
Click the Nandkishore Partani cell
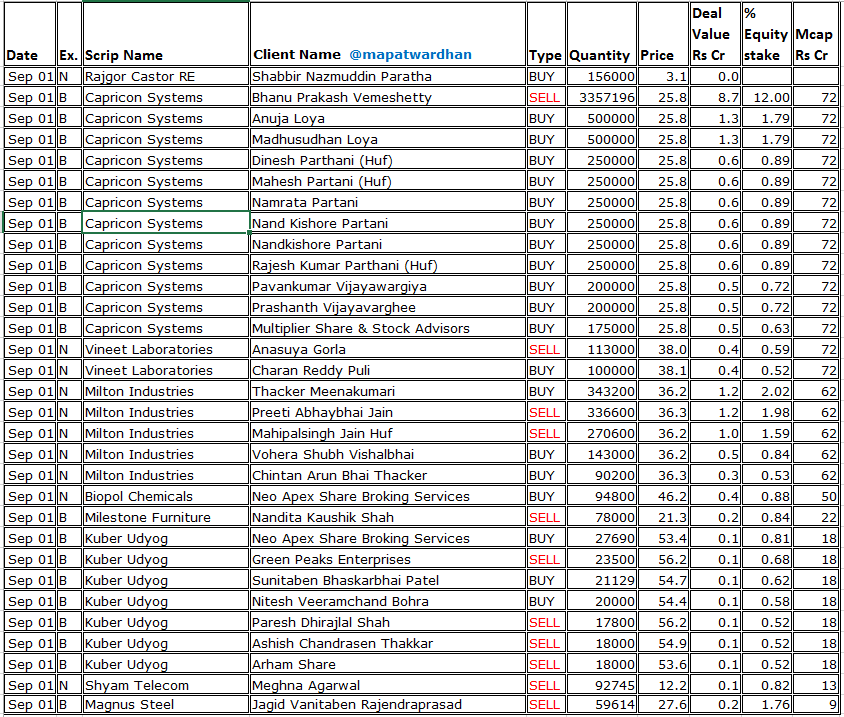(388, 244)
